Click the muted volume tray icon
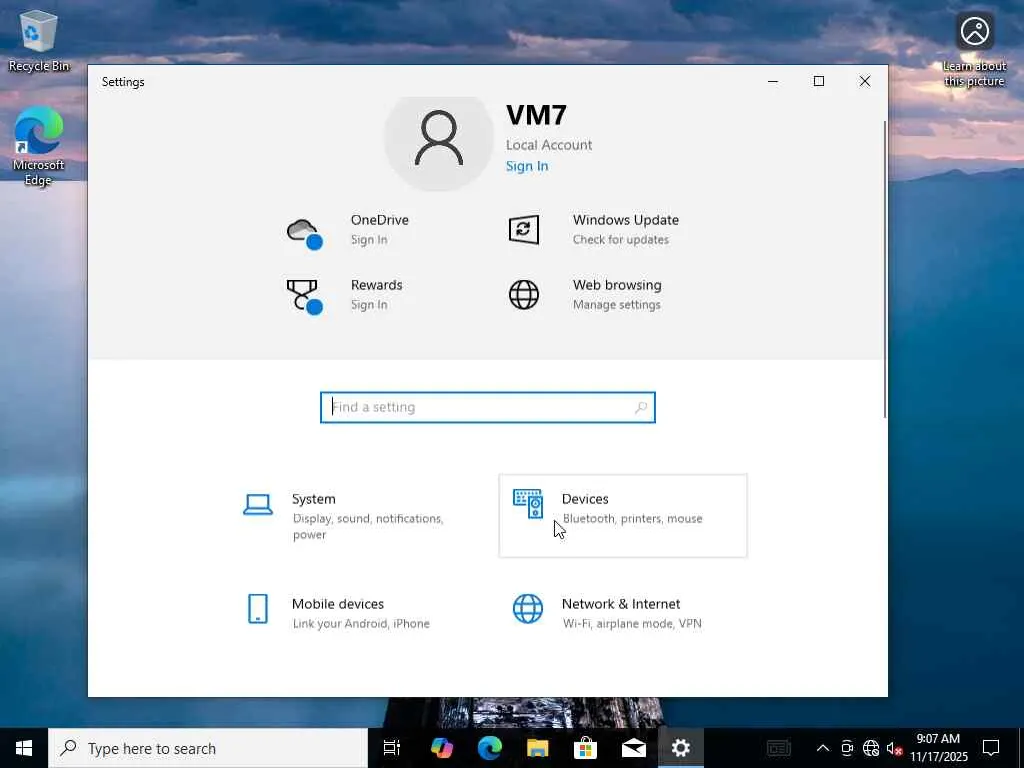 point(895,748)
